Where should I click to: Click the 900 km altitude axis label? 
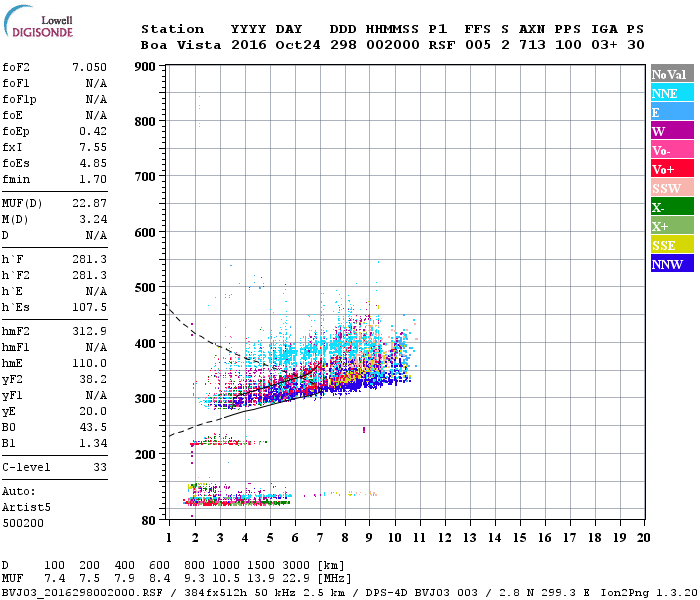pos(145,67)
